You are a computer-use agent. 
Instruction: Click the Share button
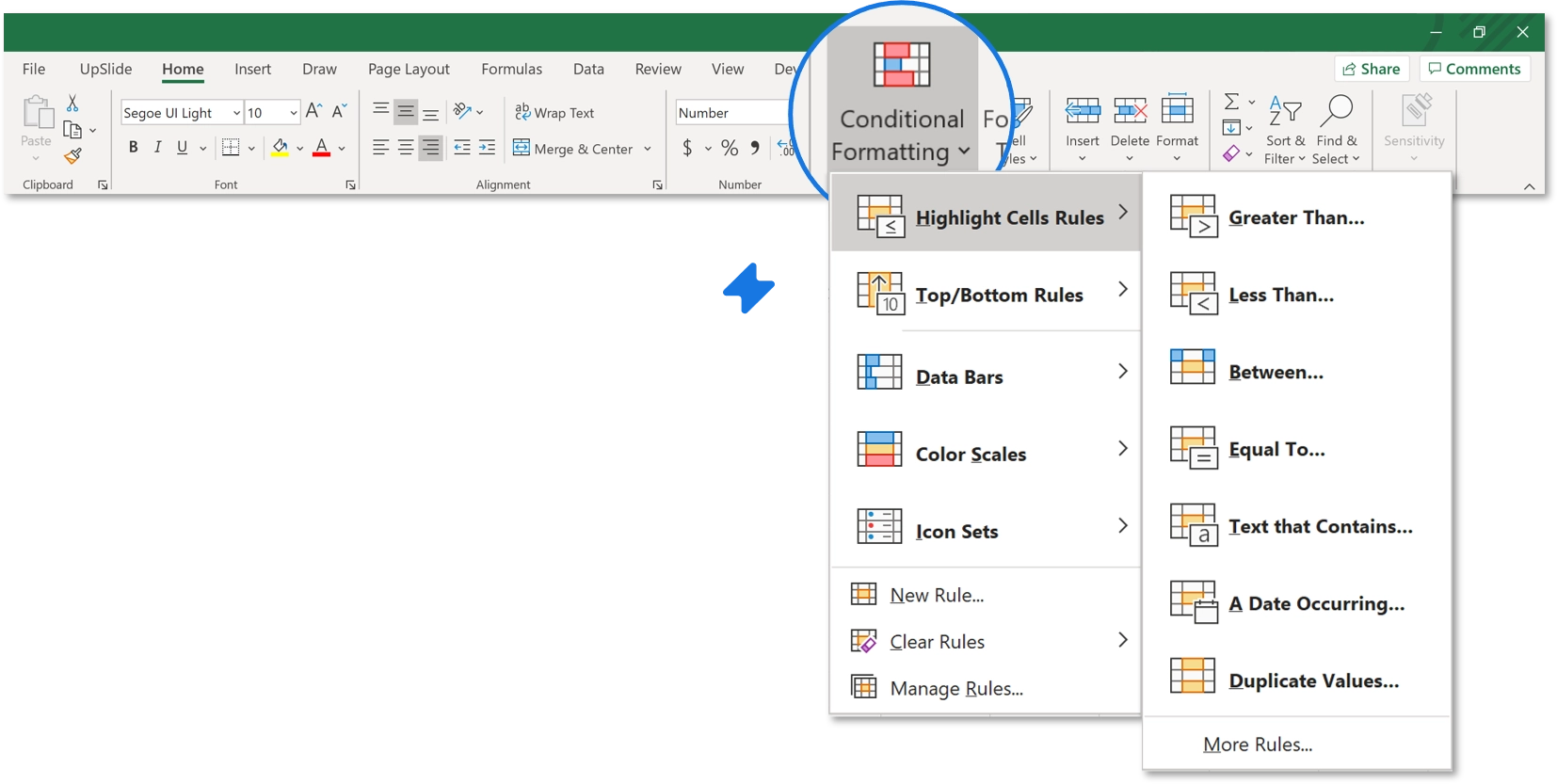1372,69
